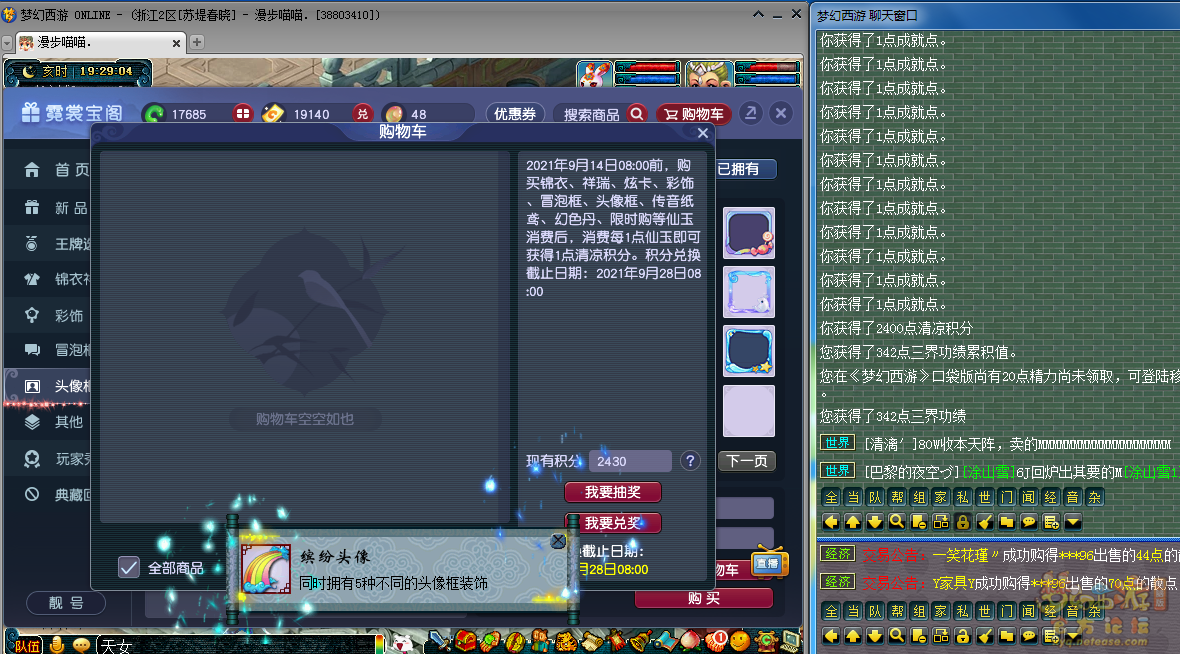Toggle the 帮 guild channel filter in upper chat

[x=896, y=497]
